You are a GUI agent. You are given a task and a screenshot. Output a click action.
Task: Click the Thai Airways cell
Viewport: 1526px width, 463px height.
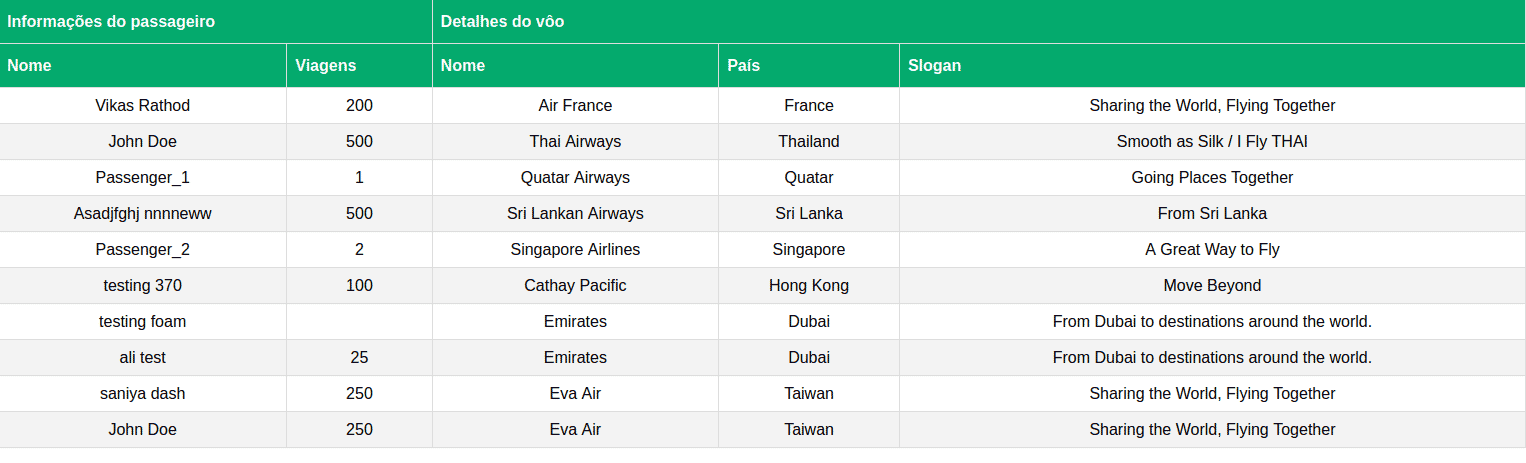575,142
